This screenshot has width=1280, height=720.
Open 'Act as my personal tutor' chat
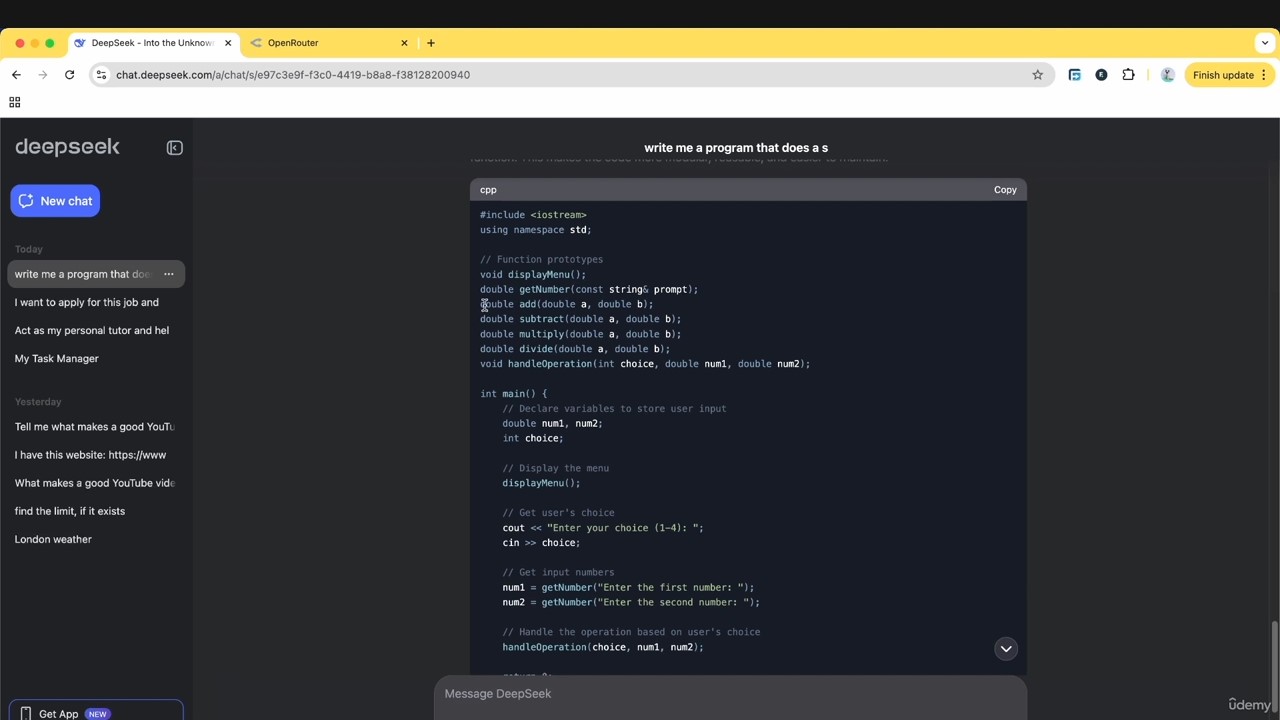point(92,330)
